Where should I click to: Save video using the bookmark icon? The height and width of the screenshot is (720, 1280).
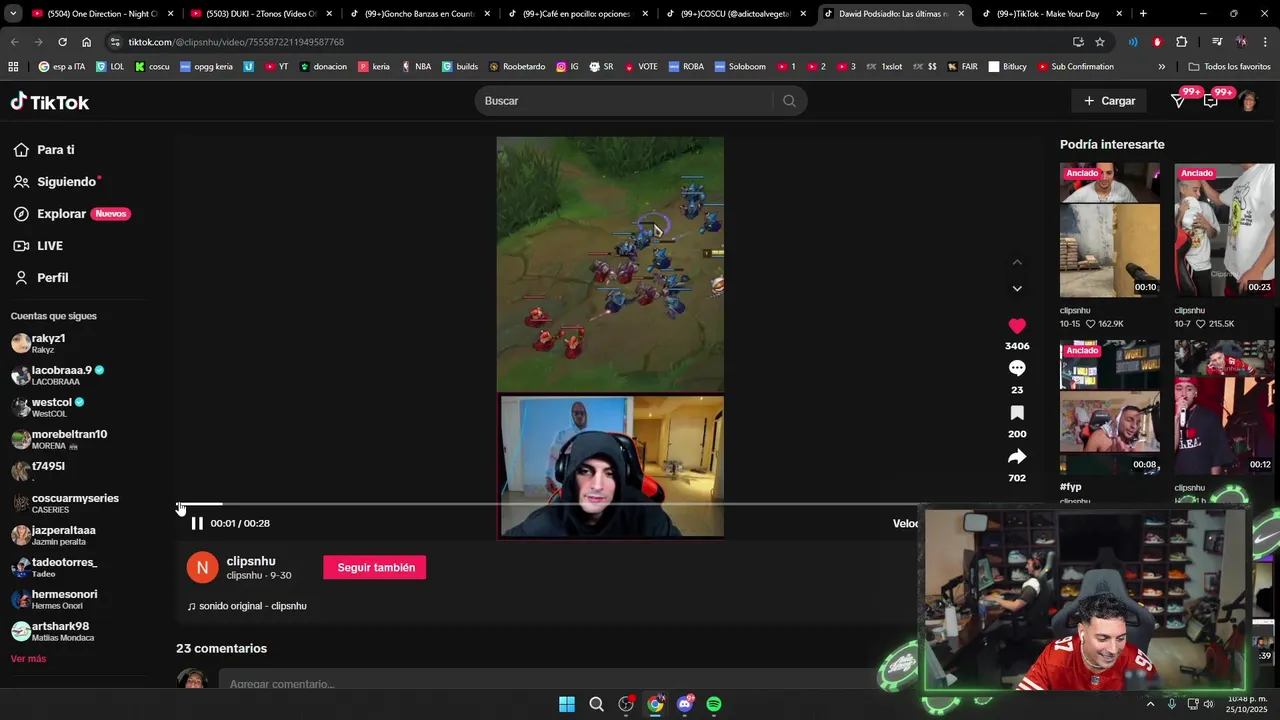click(x=1017, y=413)
